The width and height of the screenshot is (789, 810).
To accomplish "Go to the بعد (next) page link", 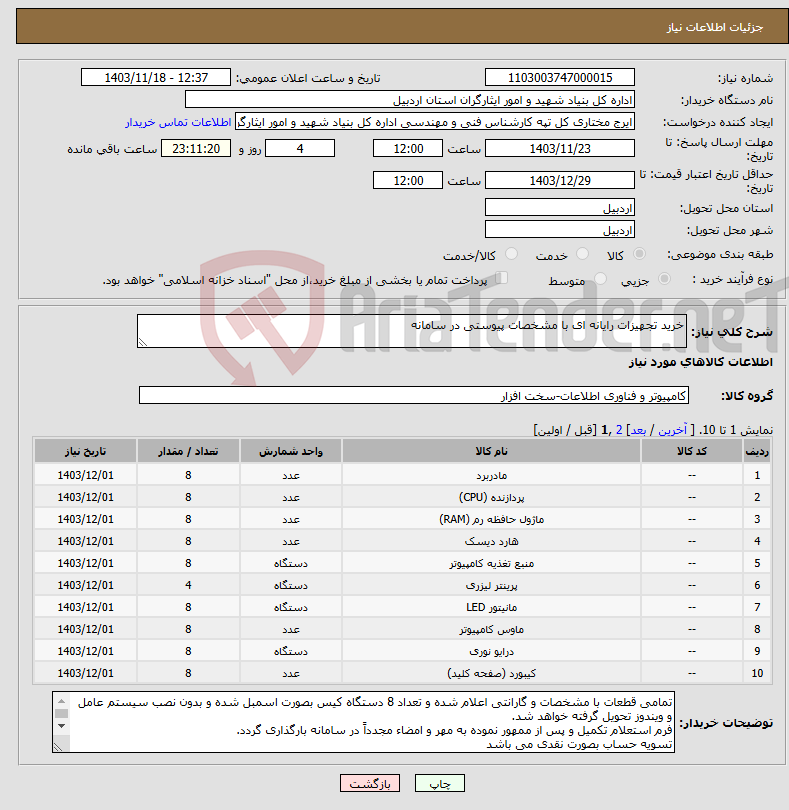I will pos(638,430).
